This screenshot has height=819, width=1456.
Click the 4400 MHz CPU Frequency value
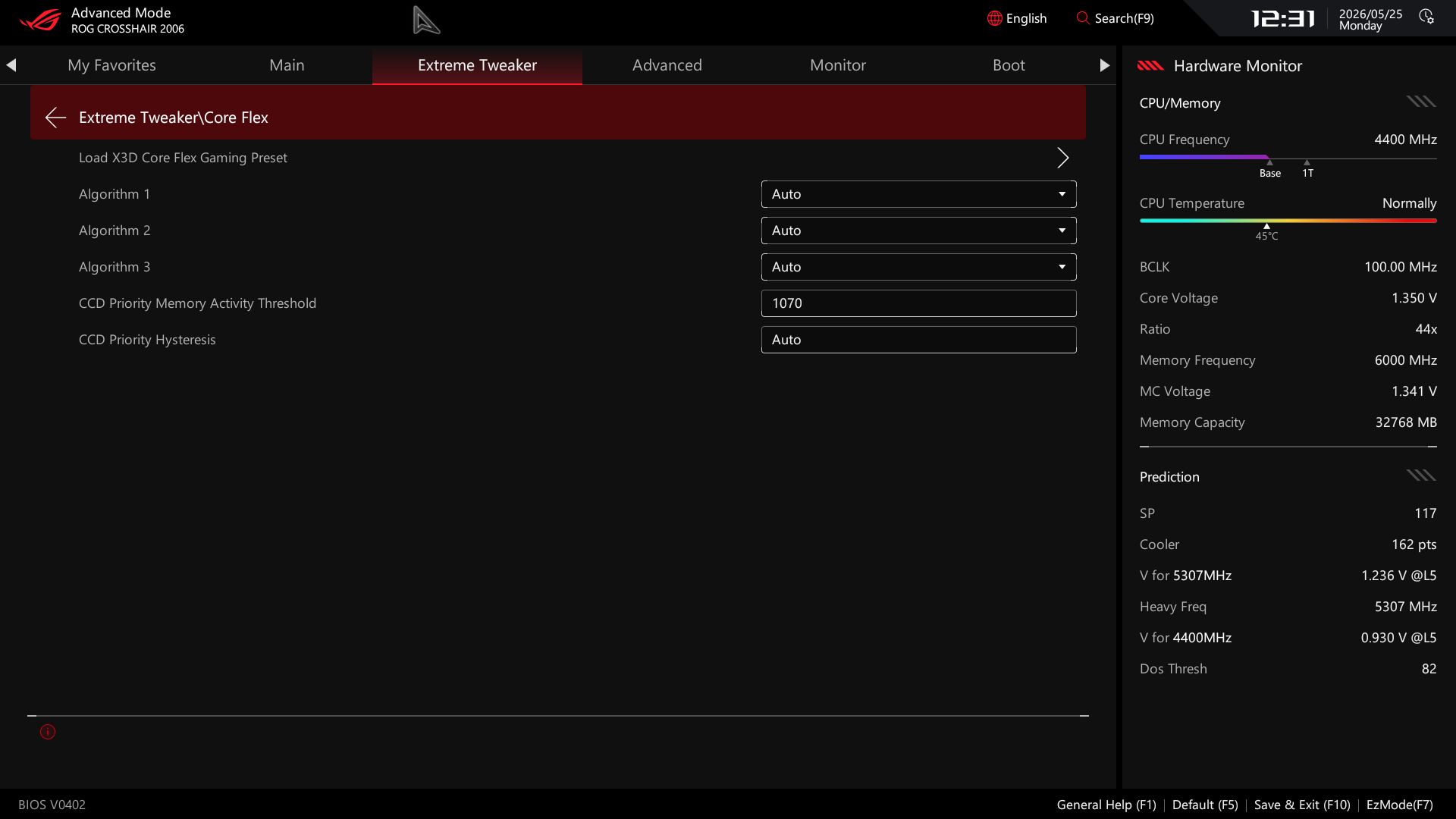coord(1405,140)
